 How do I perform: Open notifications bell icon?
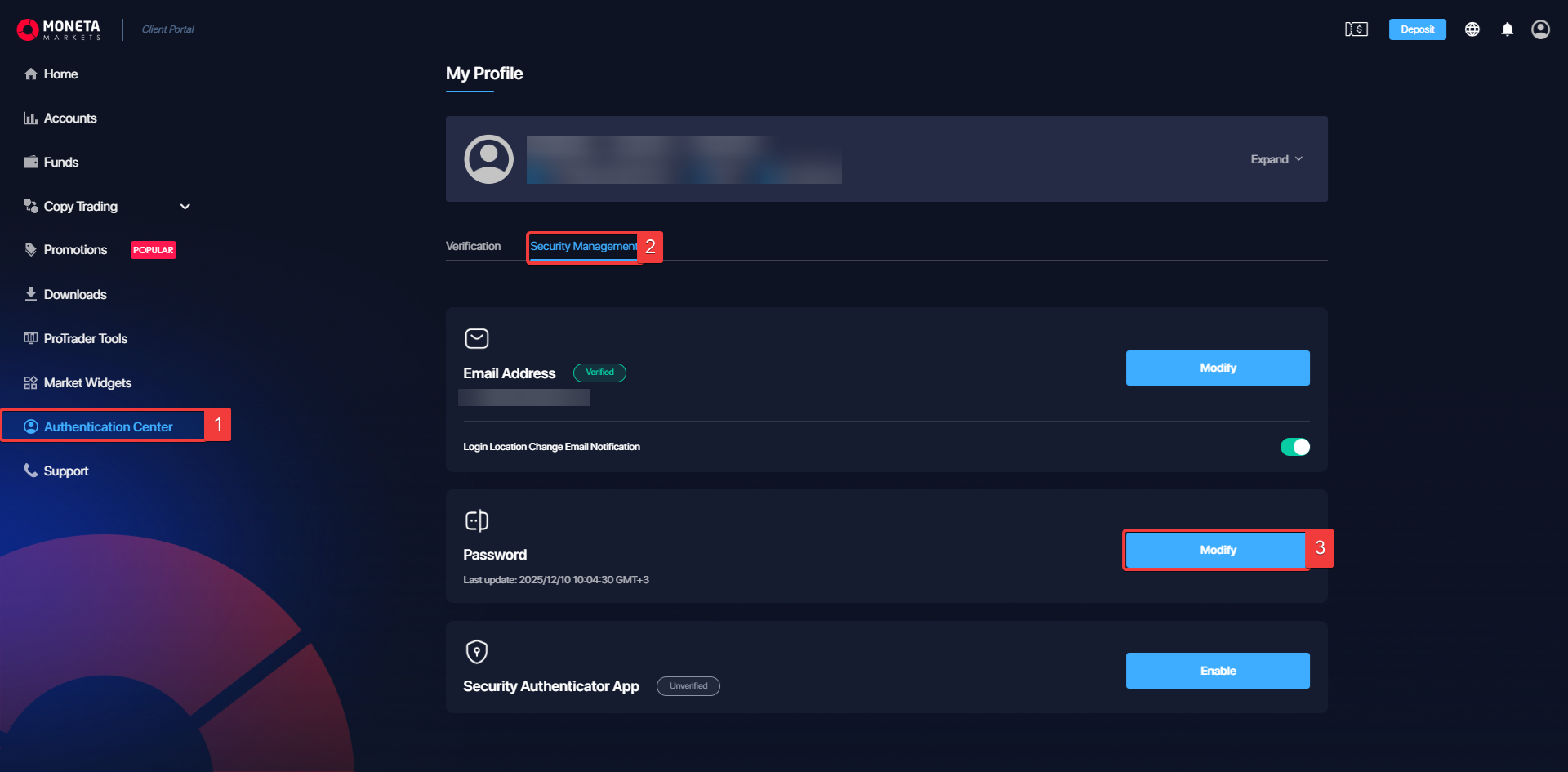[x=1508, y=29]
